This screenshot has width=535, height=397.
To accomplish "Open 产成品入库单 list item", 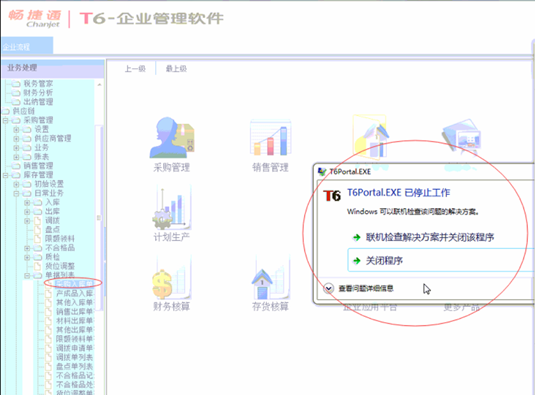I will click(74, 293).
